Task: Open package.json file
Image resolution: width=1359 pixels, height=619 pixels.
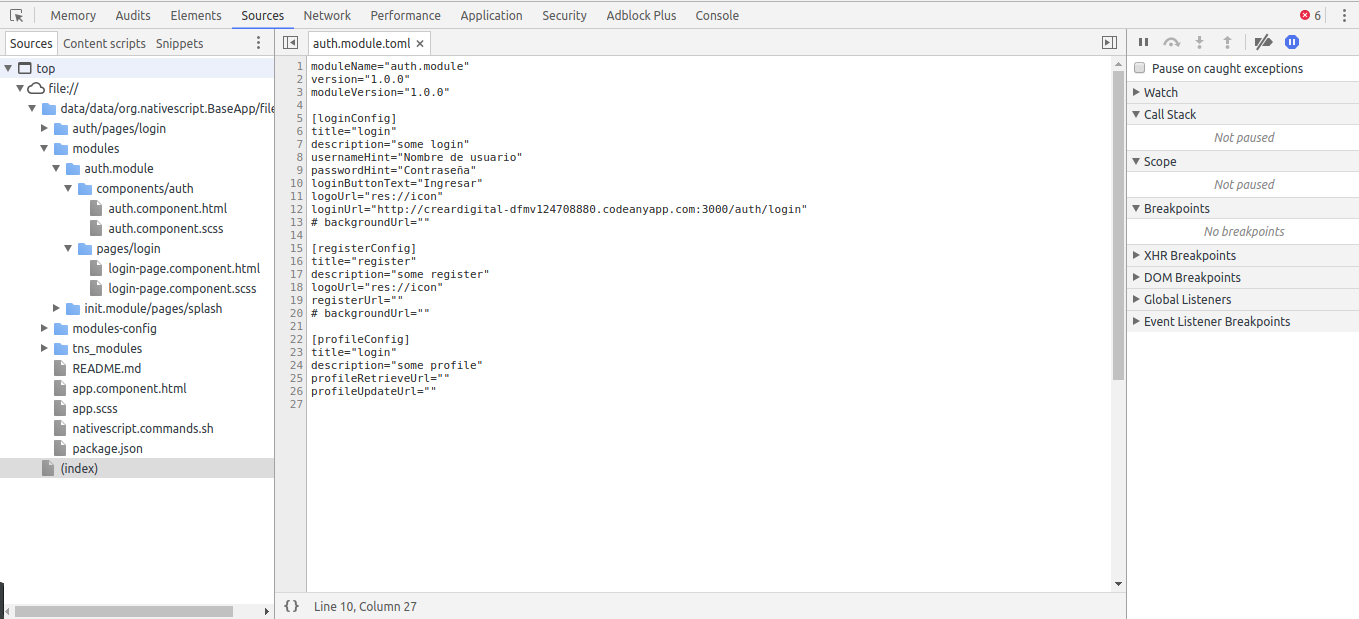Action: [x=107, y=448]
